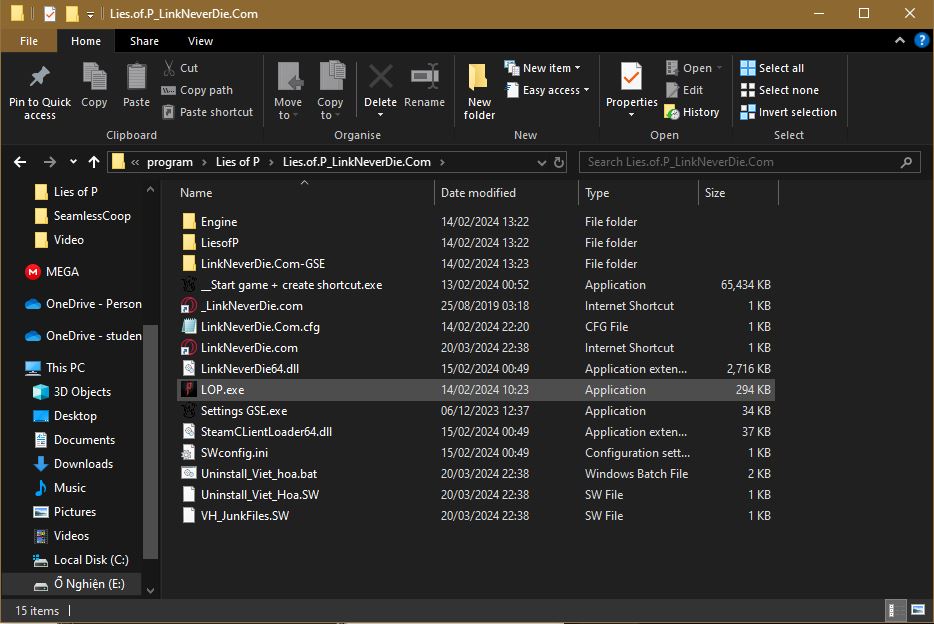The image size is (934, 624).
Task: Go up one folder level arrow
Action: [94, 162]
